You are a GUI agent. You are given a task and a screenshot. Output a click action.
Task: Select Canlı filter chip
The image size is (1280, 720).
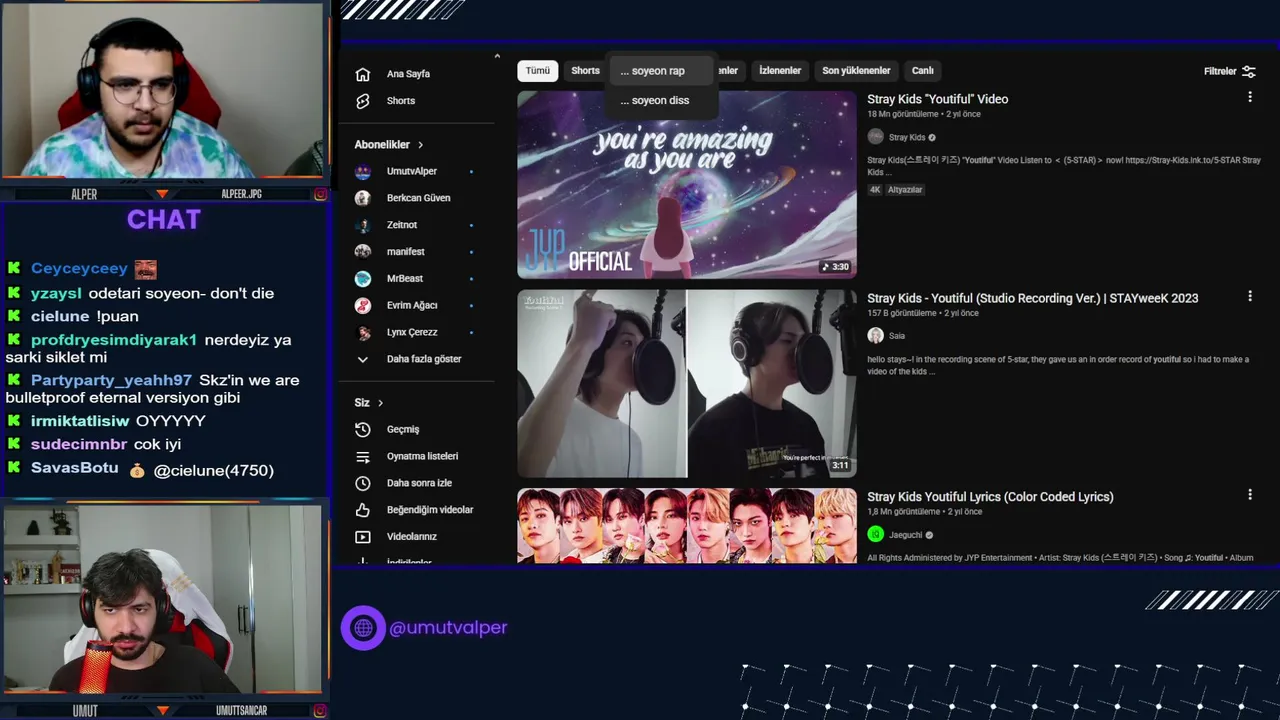click(x=922, y=71)
